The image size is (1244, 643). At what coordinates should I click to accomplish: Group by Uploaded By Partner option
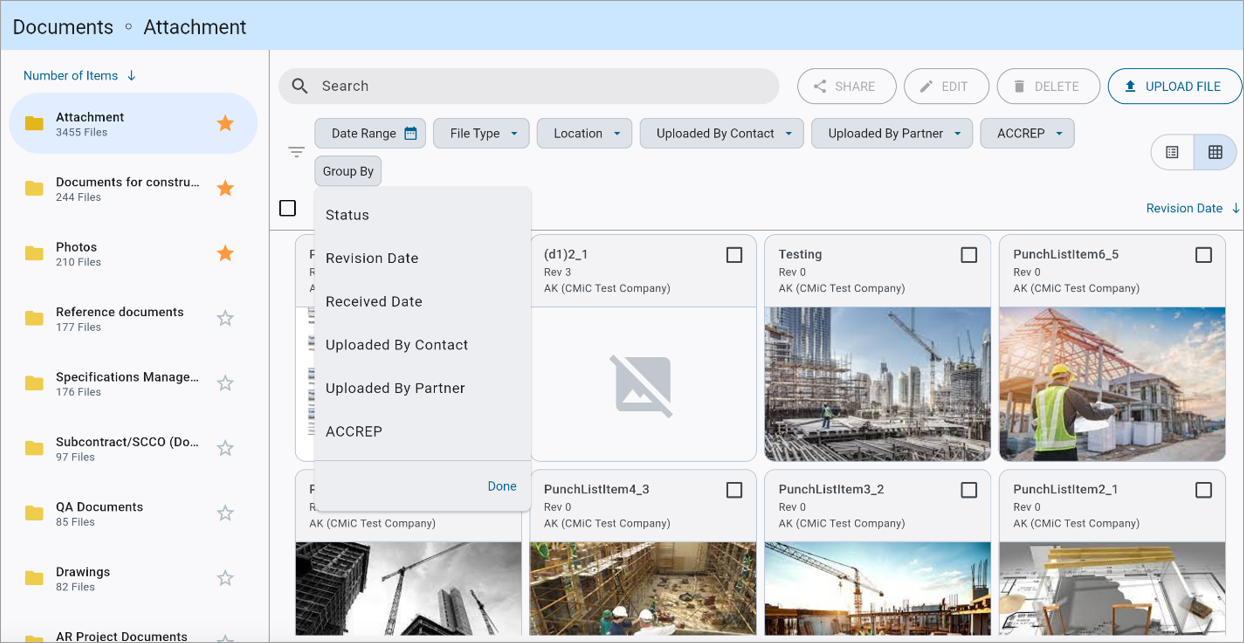pos(422,388)
